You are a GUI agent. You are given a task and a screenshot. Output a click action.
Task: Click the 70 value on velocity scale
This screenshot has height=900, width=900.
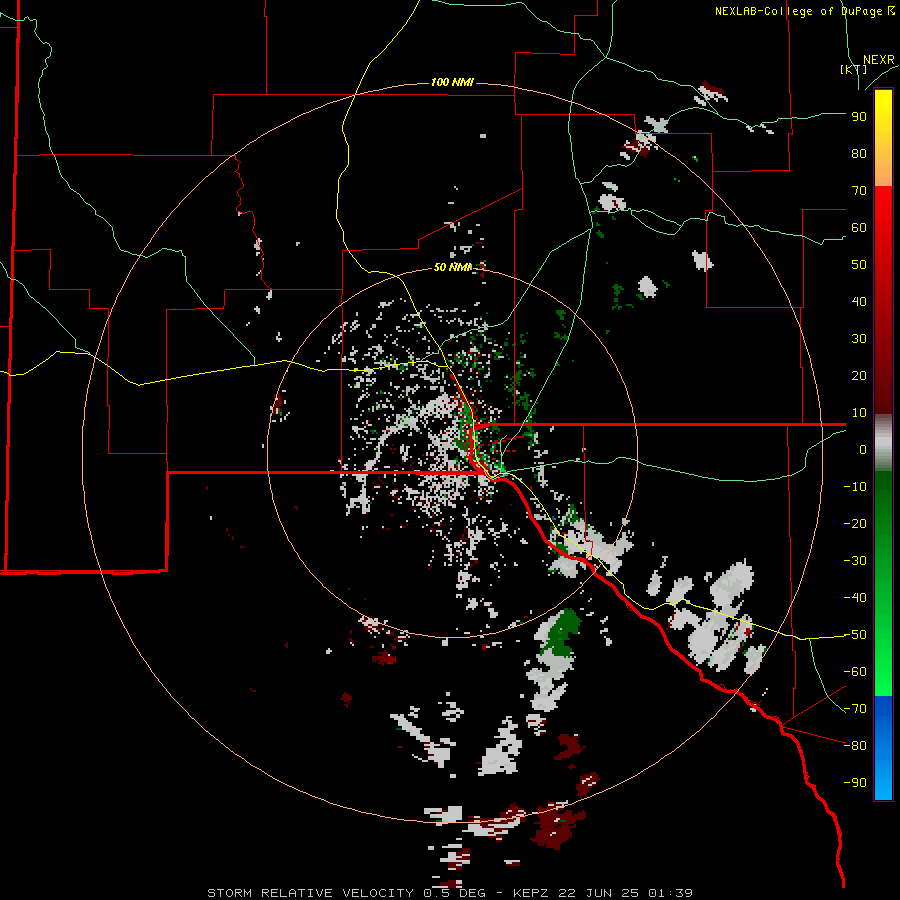pos(859,191)
